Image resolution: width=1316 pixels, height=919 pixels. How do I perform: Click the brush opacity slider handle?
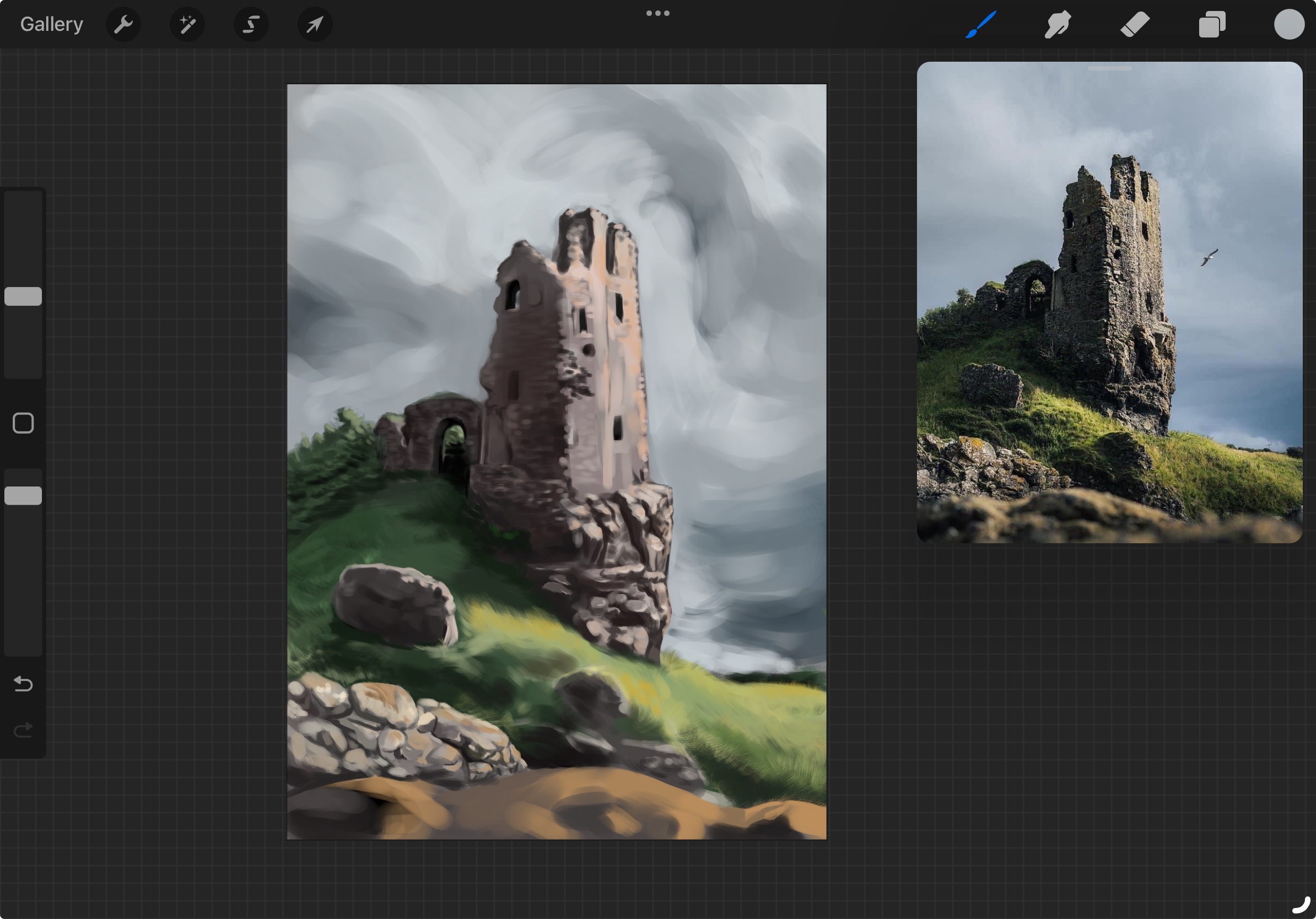pos(23,496)
